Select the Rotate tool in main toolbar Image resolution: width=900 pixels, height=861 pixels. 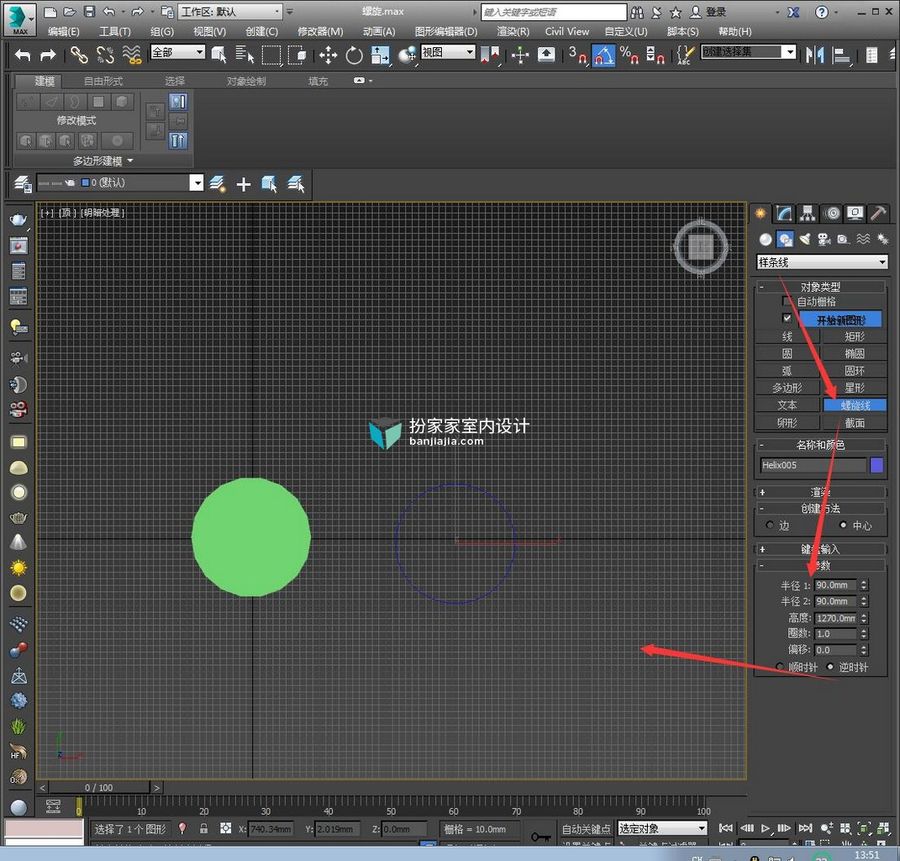[354, 55]
